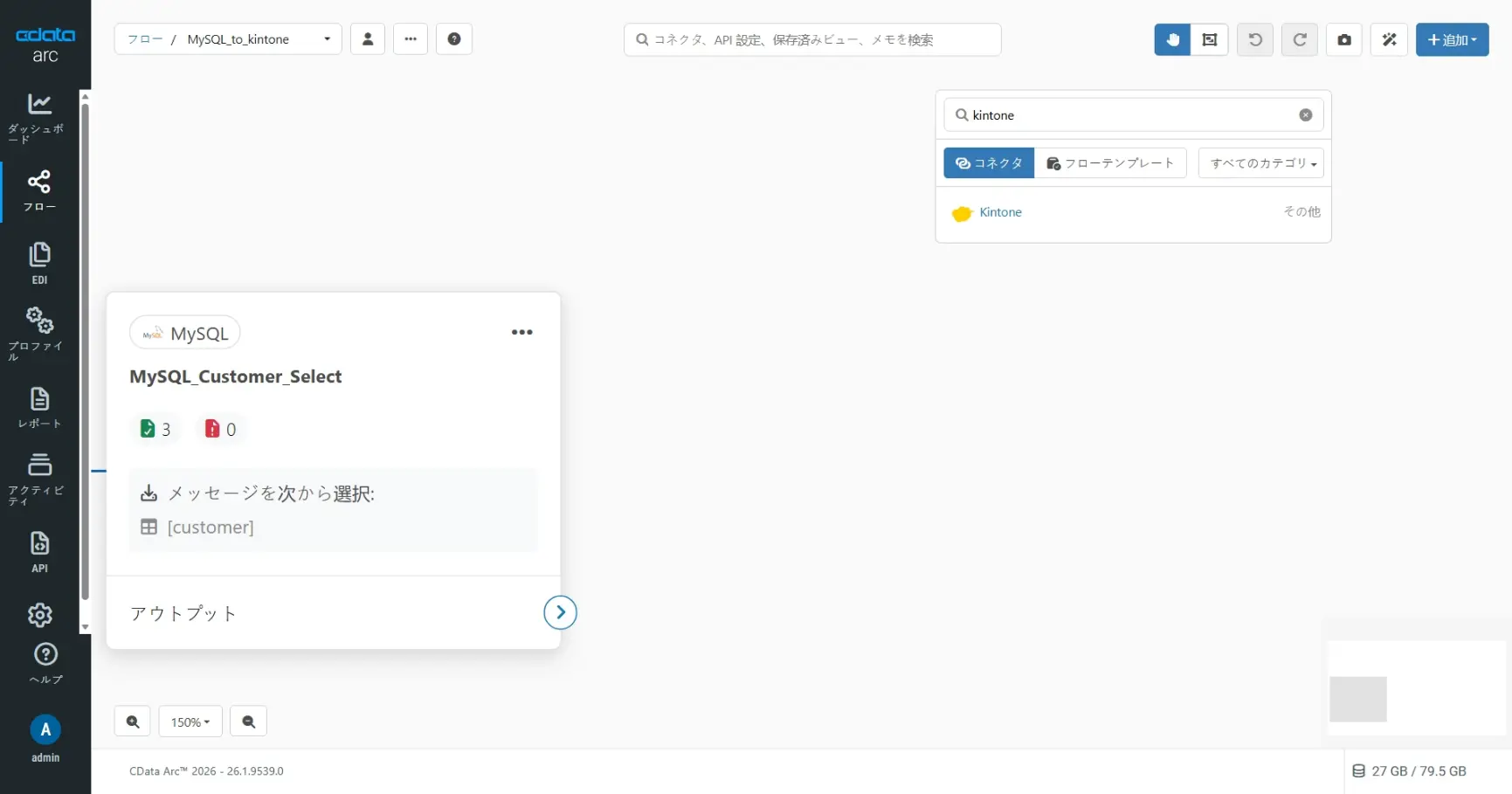Zoom out on the flow canvas
This screenshot has width=1512, height=794.
[x=249, y=722]
